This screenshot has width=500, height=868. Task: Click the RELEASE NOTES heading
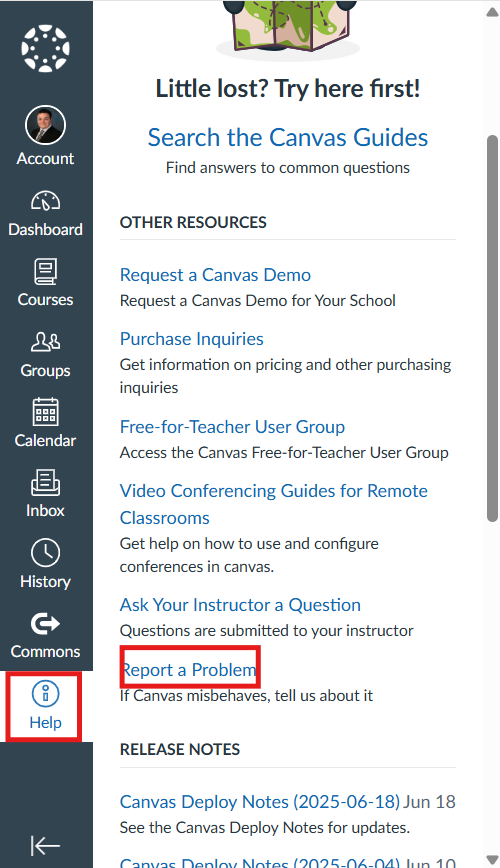coord(180,749)
